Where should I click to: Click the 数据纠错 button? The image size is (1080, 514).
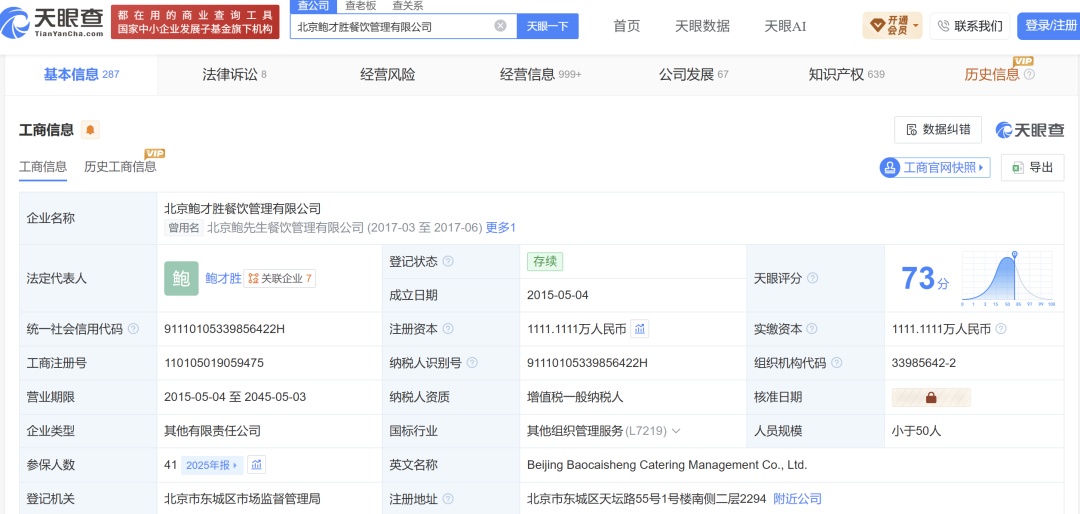point(938,130)
